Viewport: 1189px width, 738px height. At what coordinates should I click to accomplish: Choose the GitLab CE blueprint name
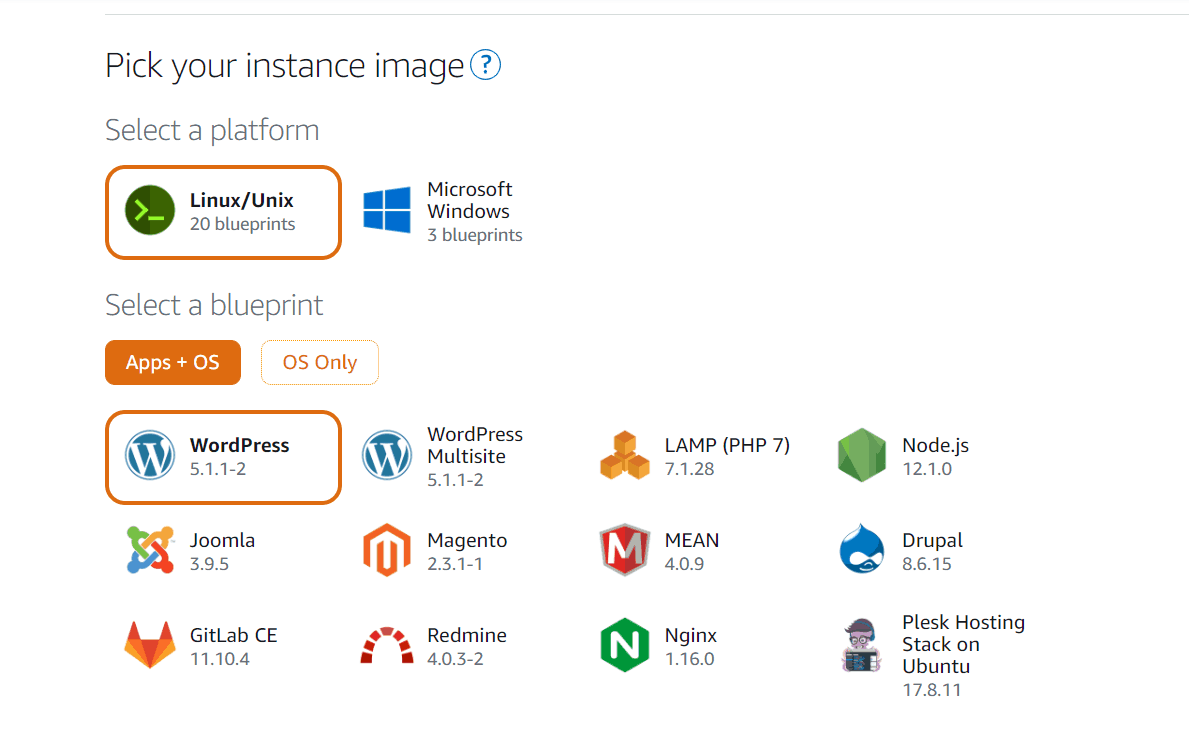coord(234,635)
